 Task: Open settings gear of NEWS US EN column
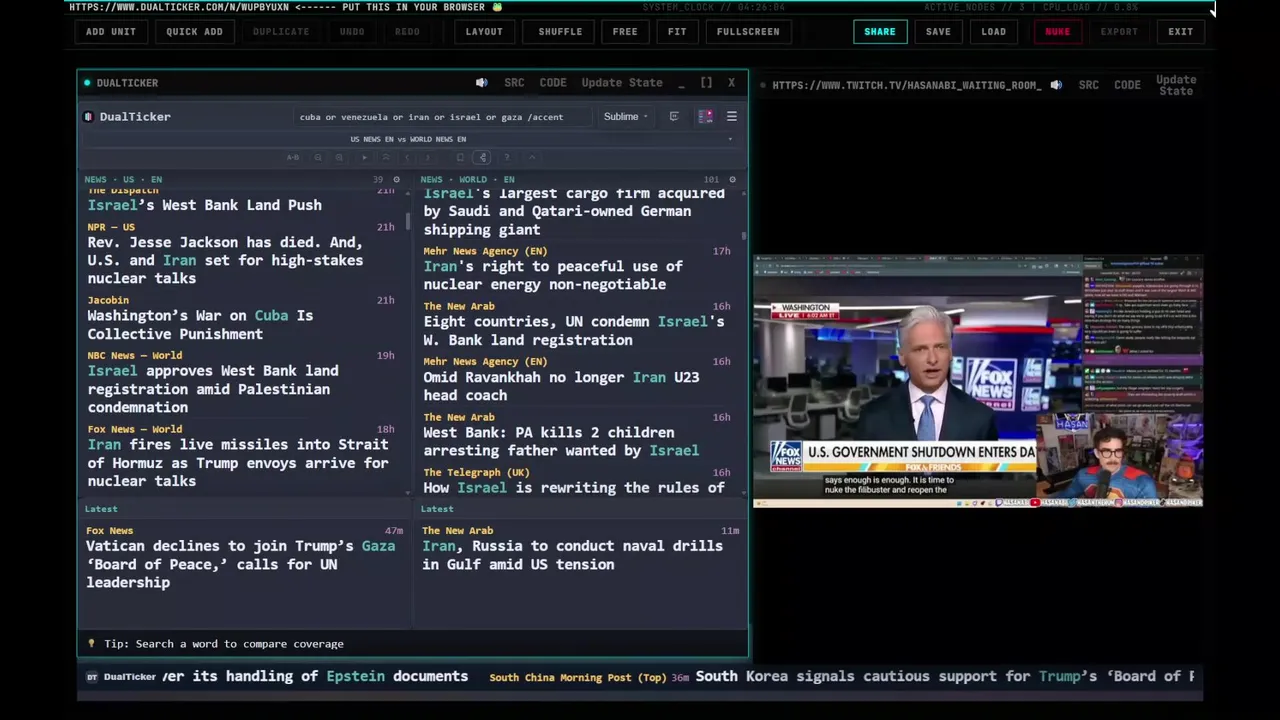pos(396,180)
